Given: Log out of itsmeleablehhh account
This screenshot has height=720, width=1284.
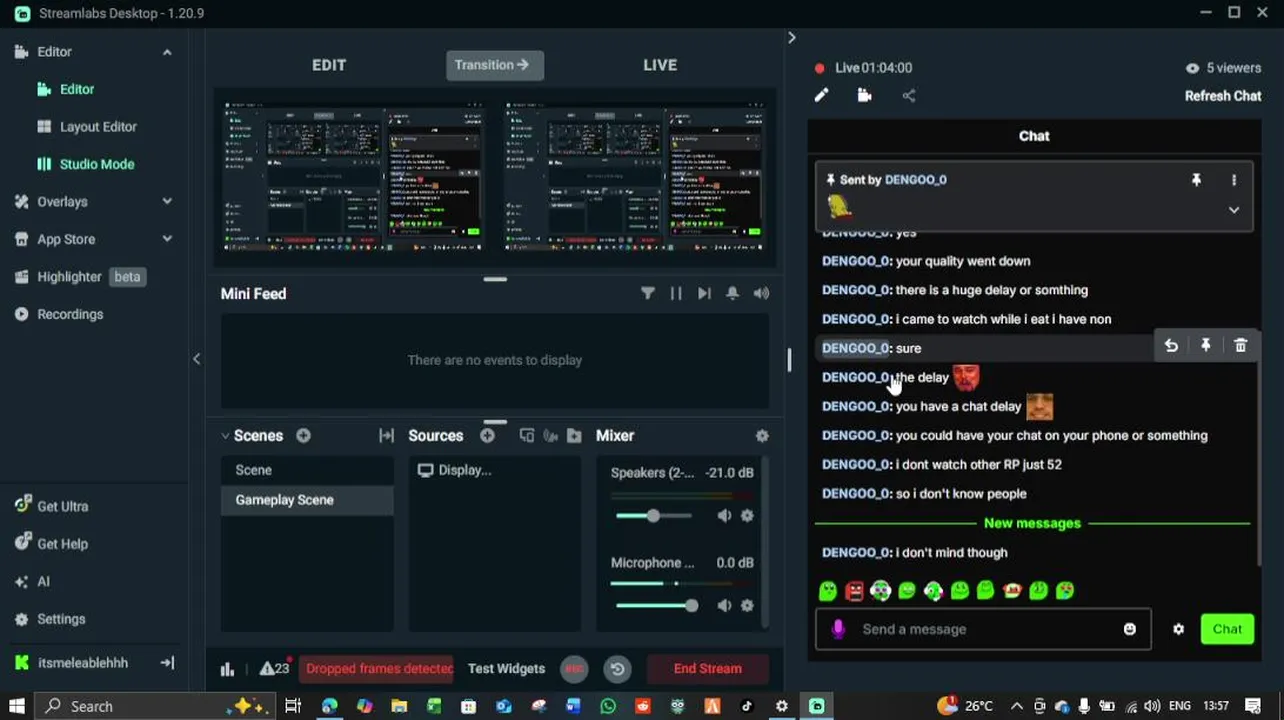Looking at the screenshot, I should (167, 662).
